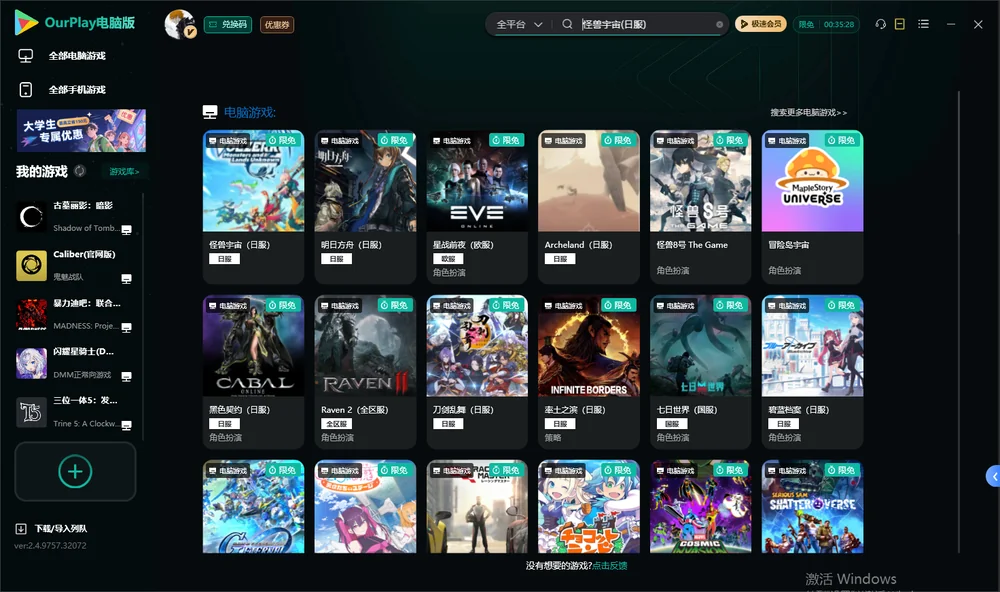Image resolution: width=1000 pixels, height=592 pixels.
Task: Open the 全平台 platform dropdown
Action: pyautogui.click(x=519, y=24)
